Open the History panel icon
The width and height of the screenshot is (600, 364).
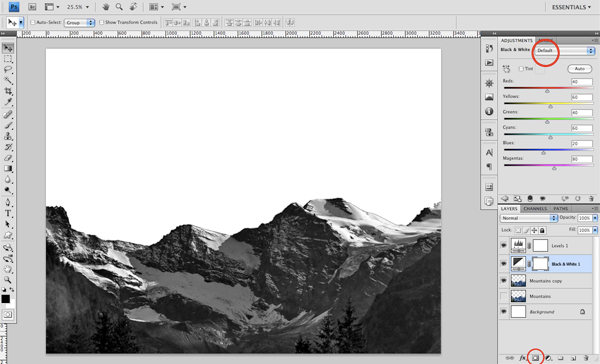coord(489,48)
